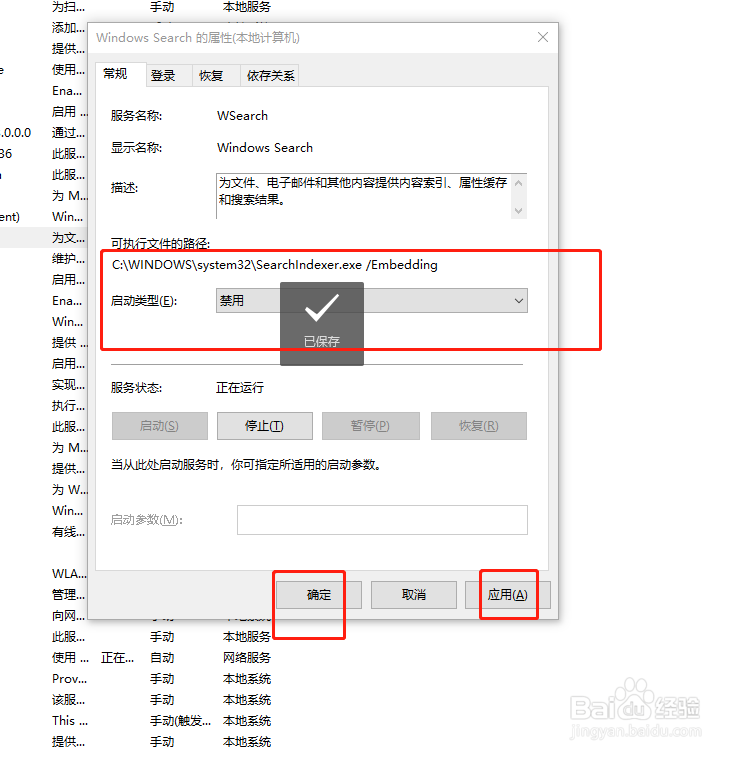744x757 pixels.
Task: Select the 网络服务 row in services list
Action: [247, 658]
